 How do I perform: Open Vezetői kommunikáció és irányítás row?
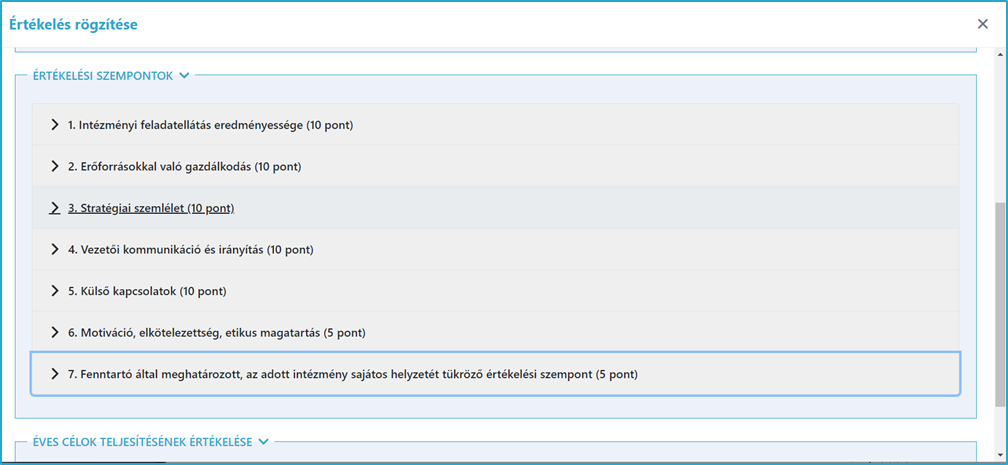pyautogui.click(x=495, y=250)
